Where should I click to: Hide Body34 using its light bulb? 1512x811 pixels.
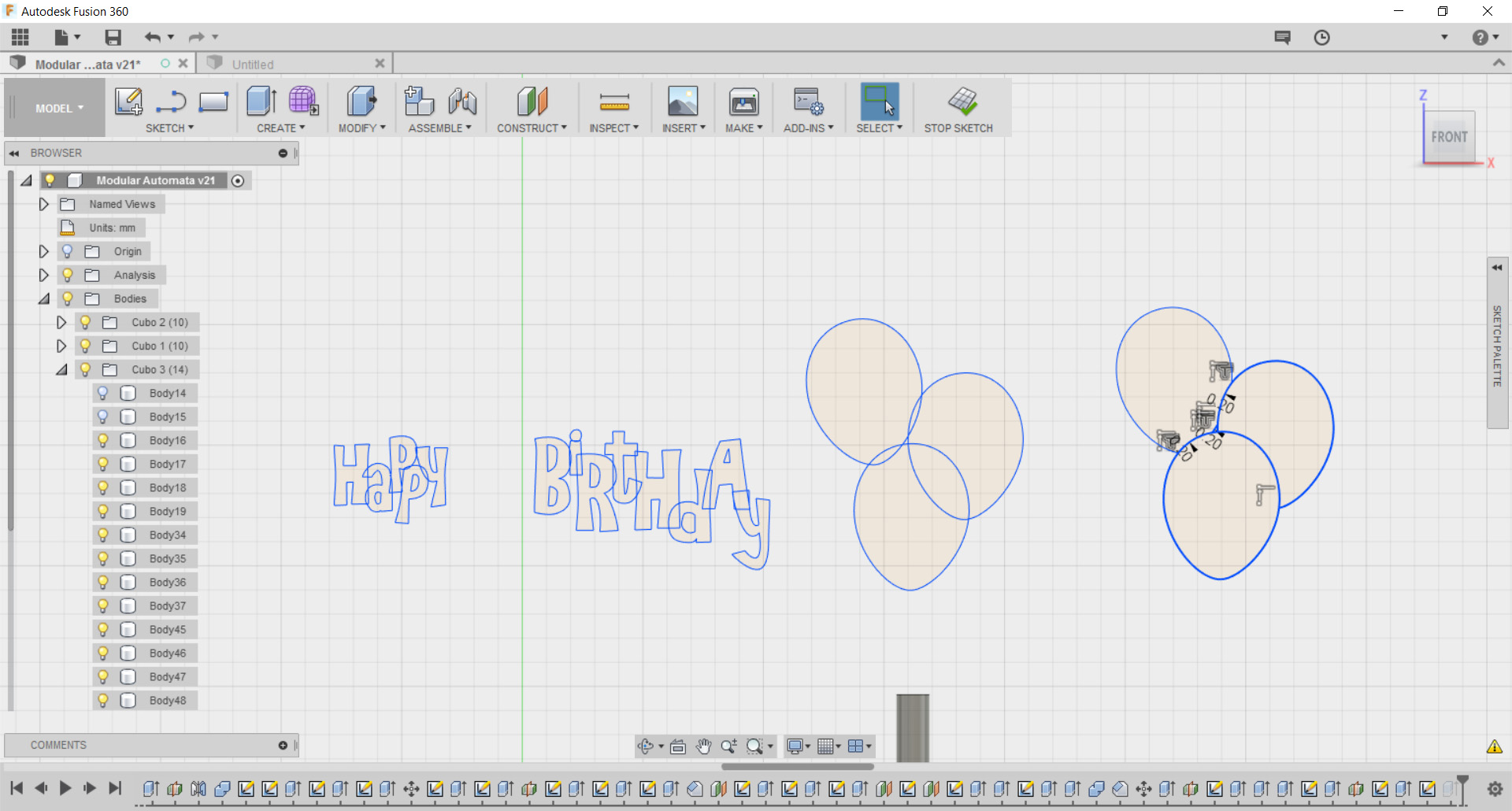103,535
